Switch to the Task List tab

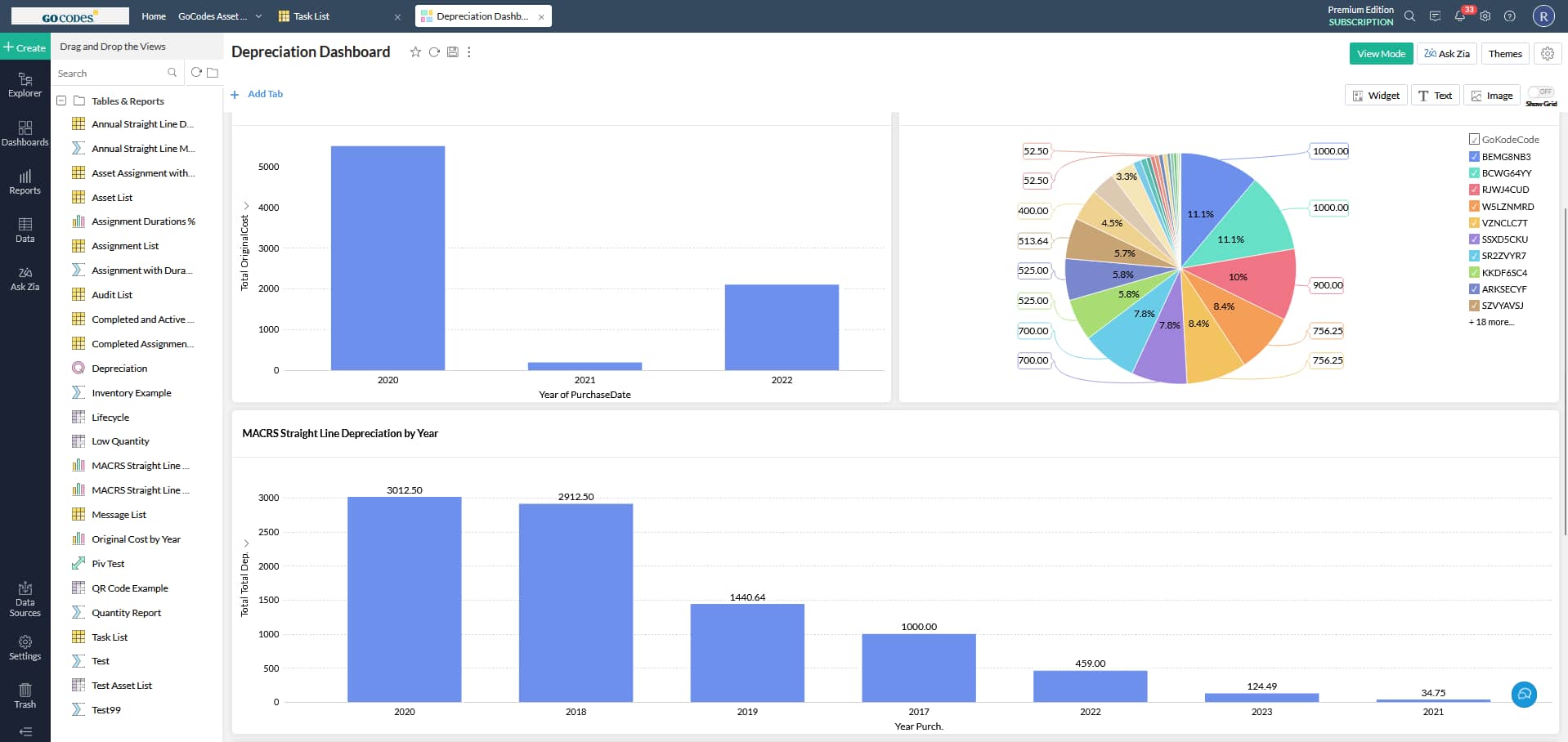click(x=311, y=16)
